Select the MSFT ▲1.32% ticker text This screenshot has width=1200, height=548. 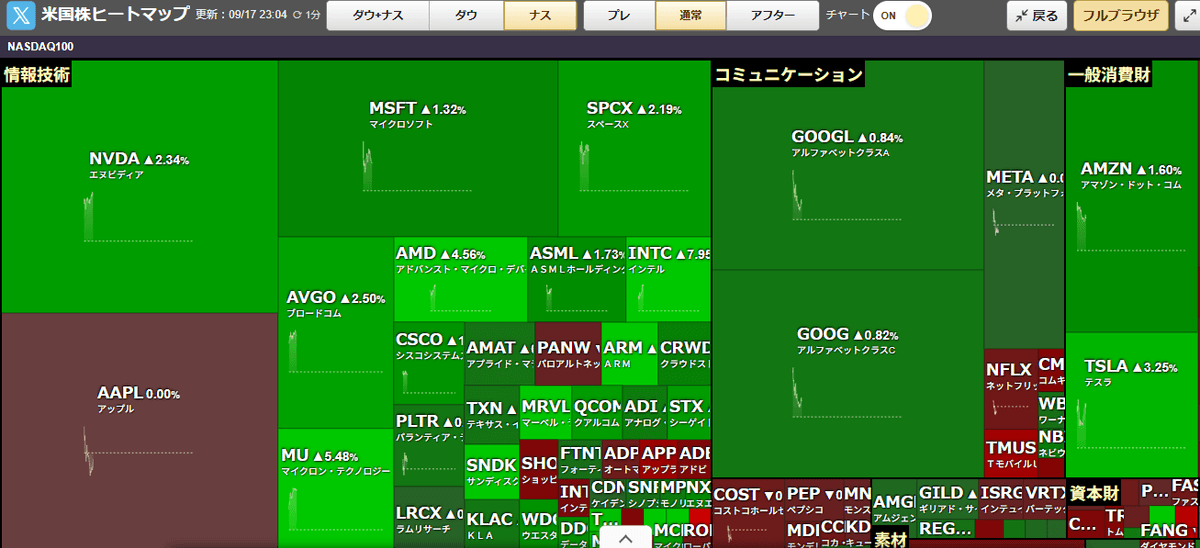tap(417, 109)
